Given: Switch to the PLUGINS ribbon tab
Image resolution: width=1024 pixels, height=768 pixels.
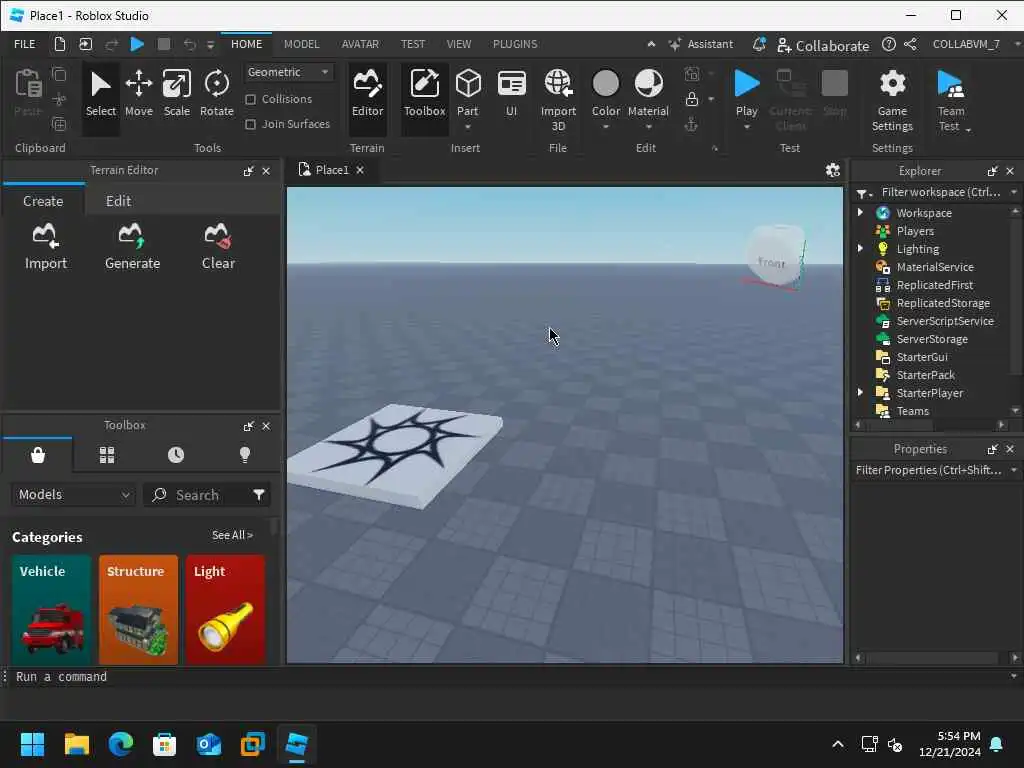Looking at the screenshot, I should click(515, 44).
